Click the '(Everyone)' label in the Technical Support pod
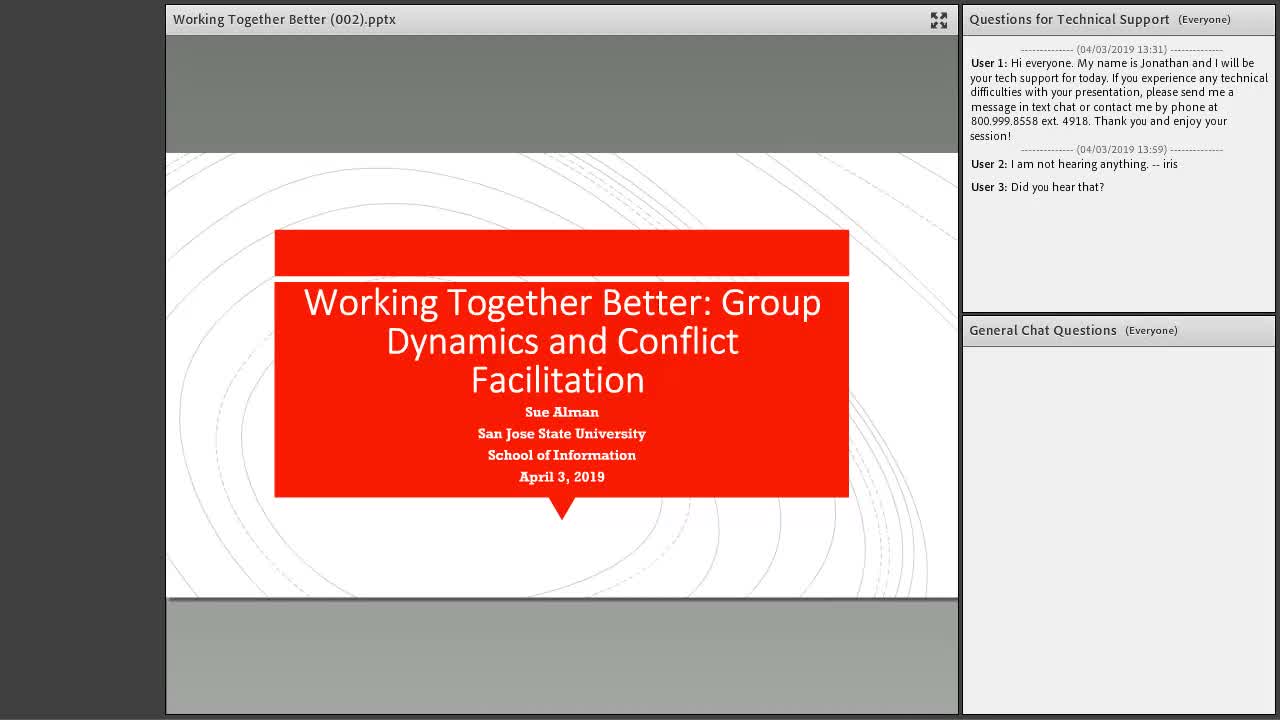 [1204, 19]
